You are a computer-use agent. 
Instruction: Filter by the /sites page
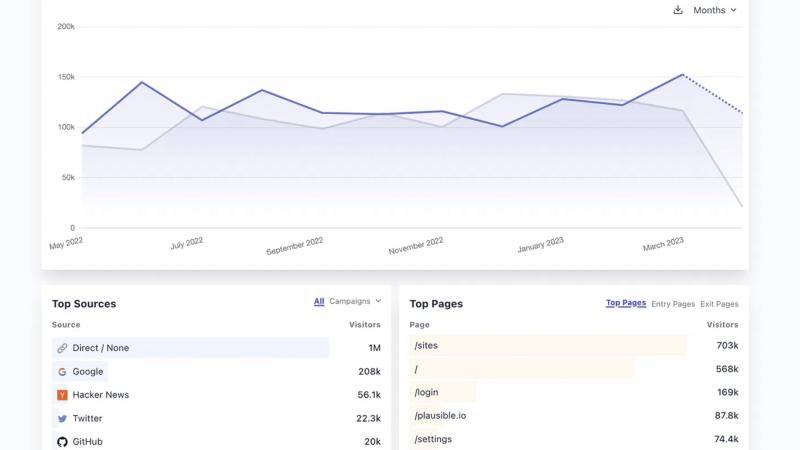pyautogui.click(x=426, y=345)
